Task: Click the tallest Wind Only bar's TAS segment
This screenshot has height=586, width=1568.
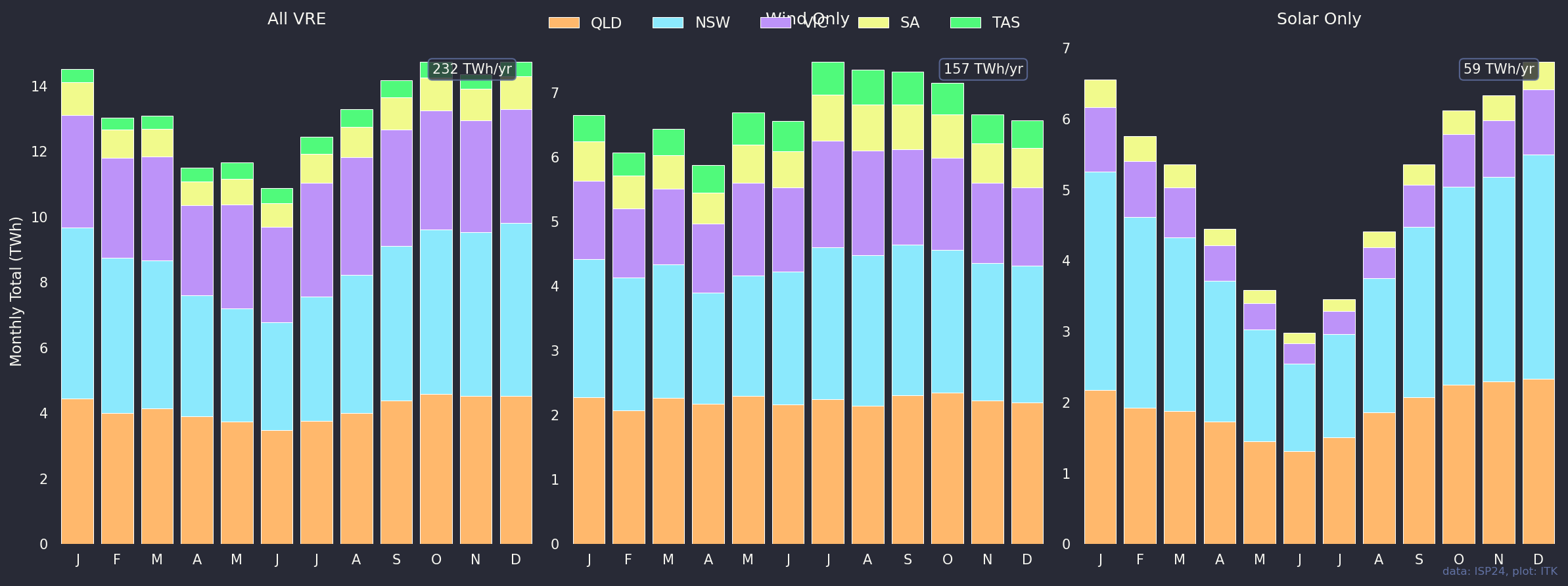Action: click(827, 78)
